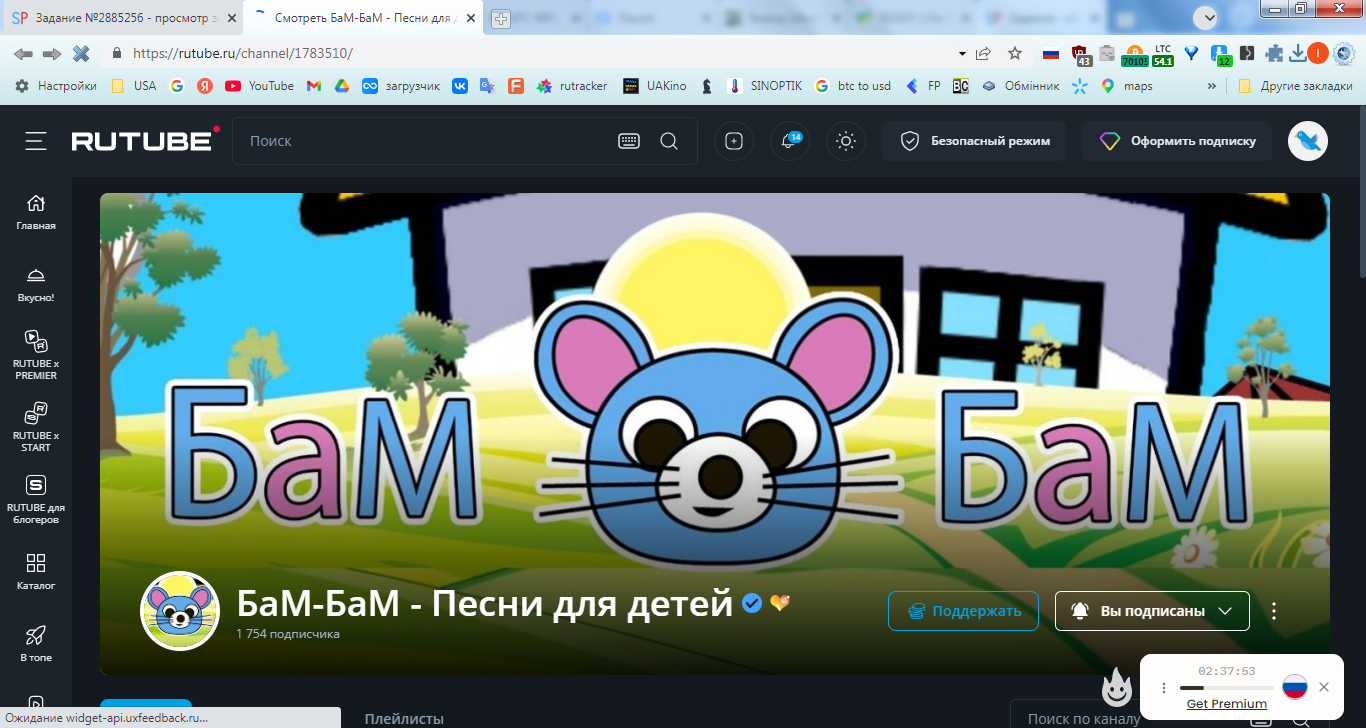Viewport: 1366px width, 728px height.
Task: Open the user profile avatar
Action: click(x=1308, y=141)
